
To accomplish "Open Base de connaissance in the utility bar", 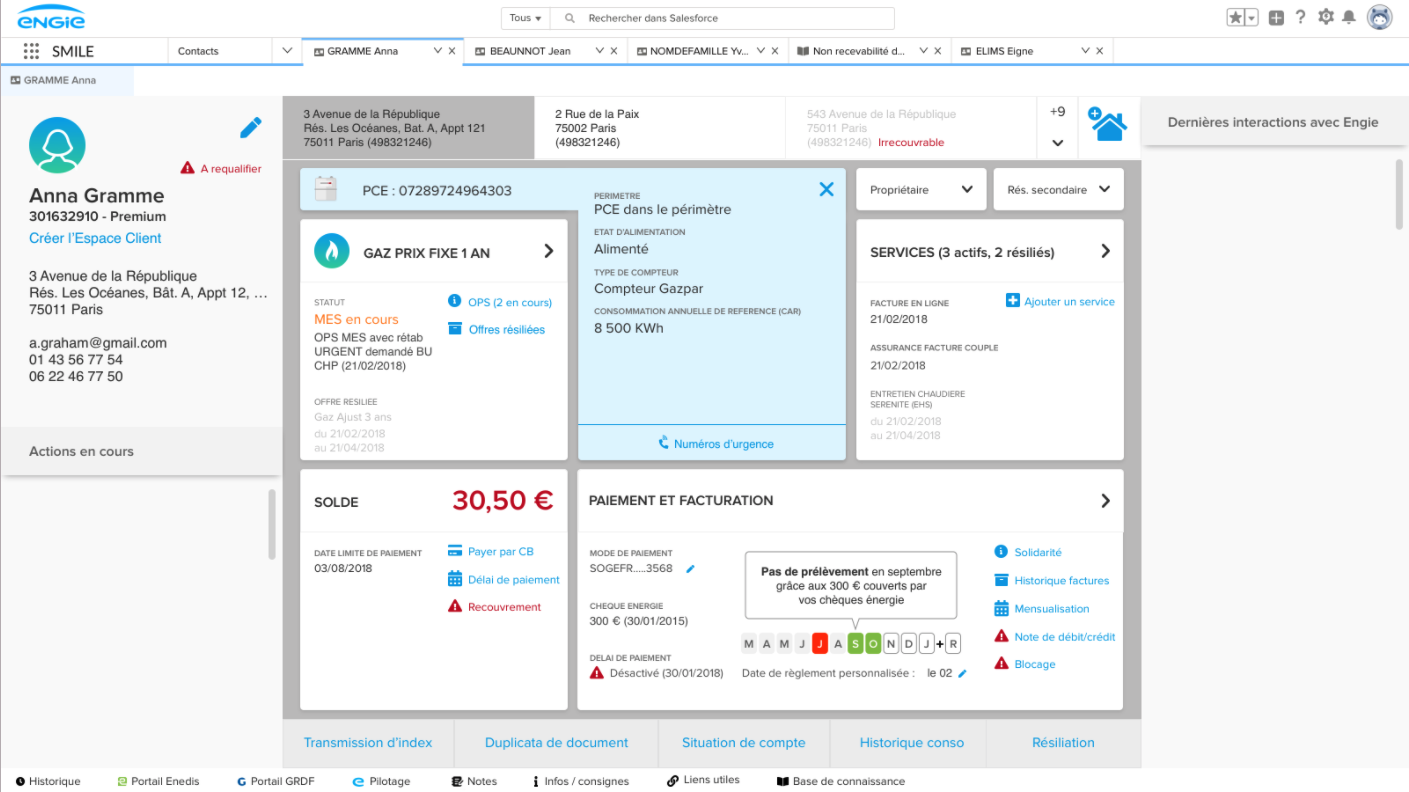I will [841, 781].
